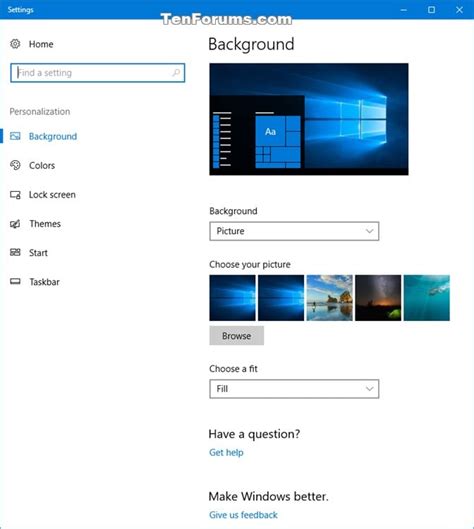Click the Start tiles icon
The height and width of the screenshot is (529, 474).
(x=15, y=252)
